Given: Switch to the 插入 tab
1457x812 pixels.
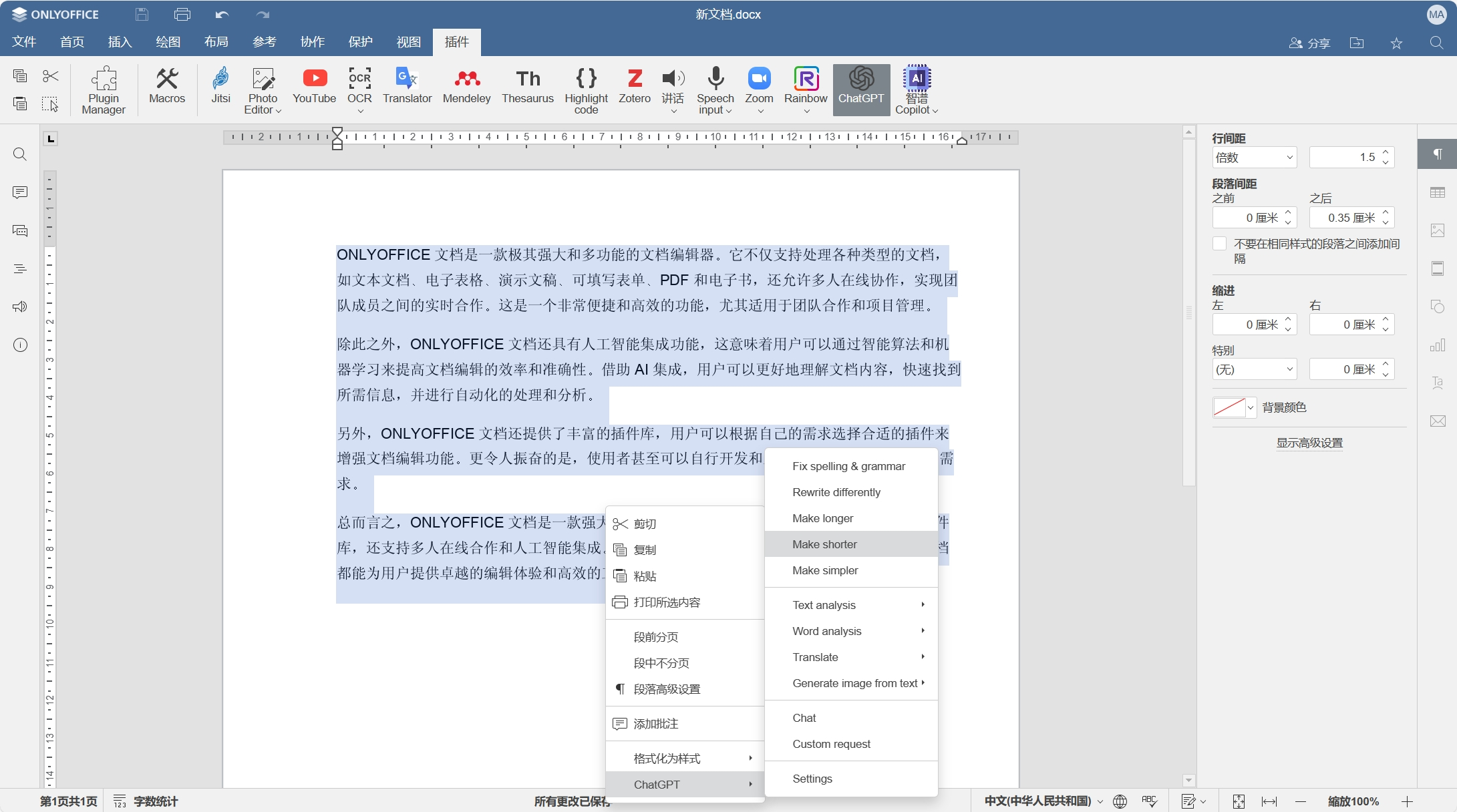Looking at the screenshot, I should (120, 42).
